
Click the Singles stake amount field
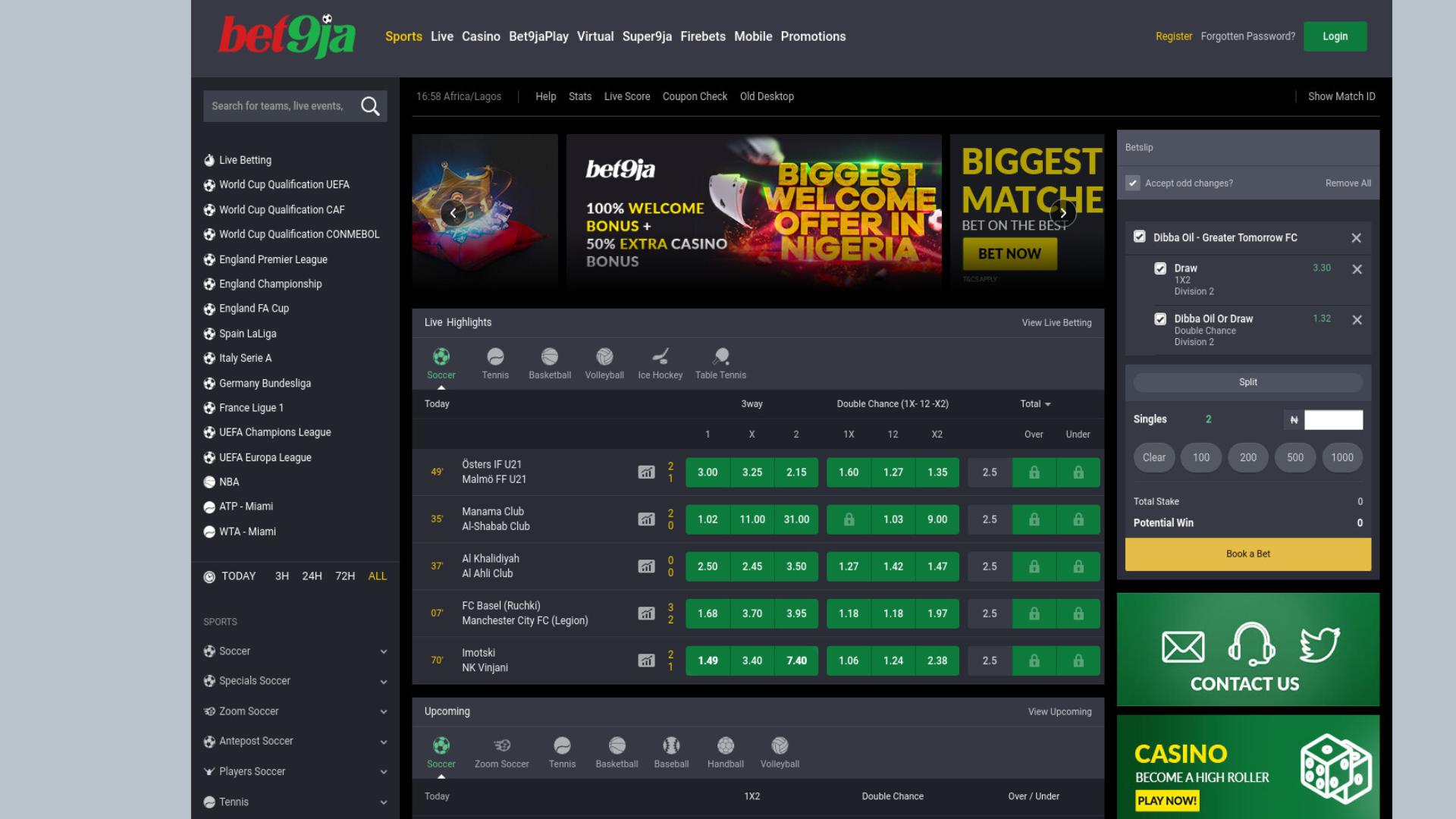click(1333, 420)
